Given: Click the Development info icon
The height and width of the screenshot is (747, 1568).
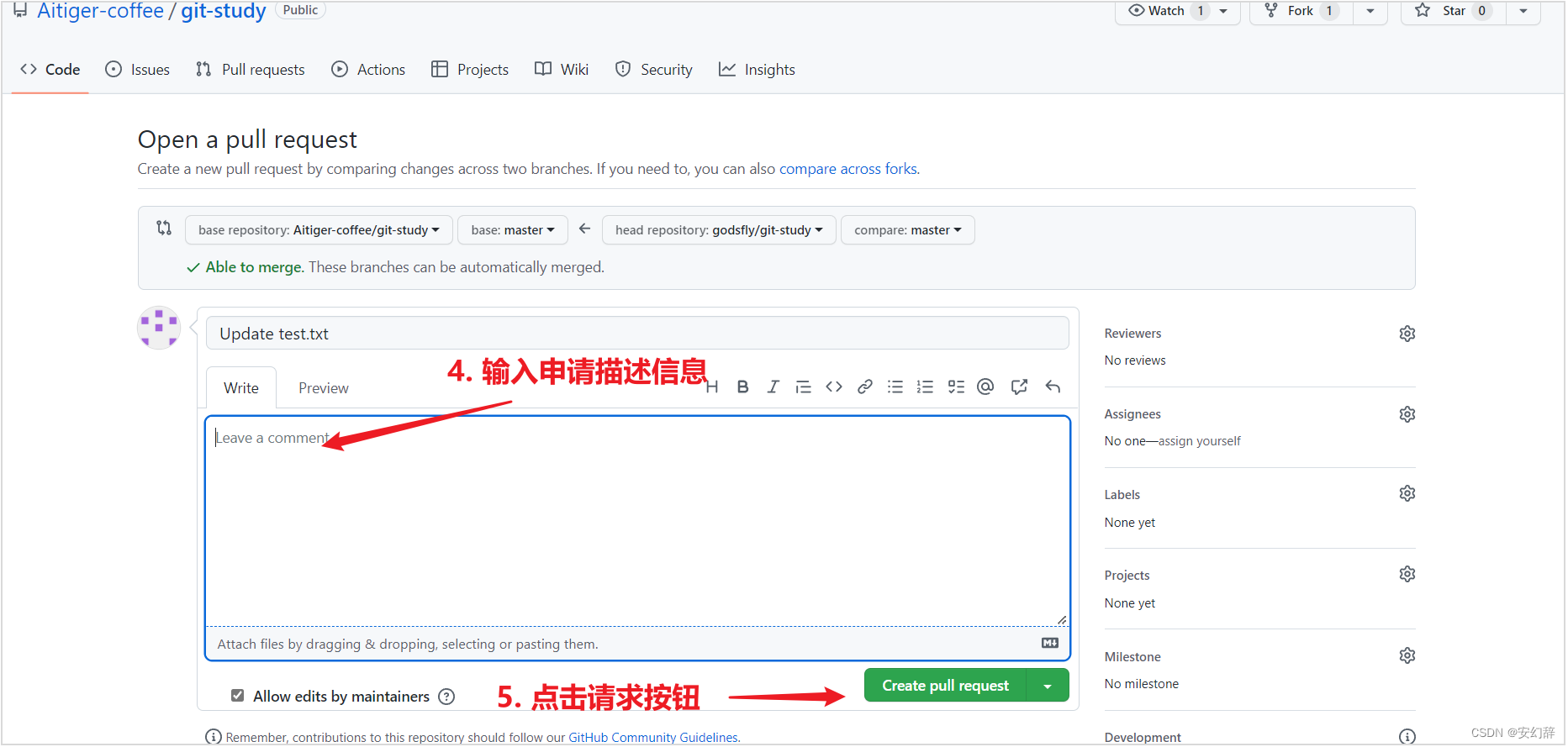Looking at the screenshot, I should tap(1407, 737).
